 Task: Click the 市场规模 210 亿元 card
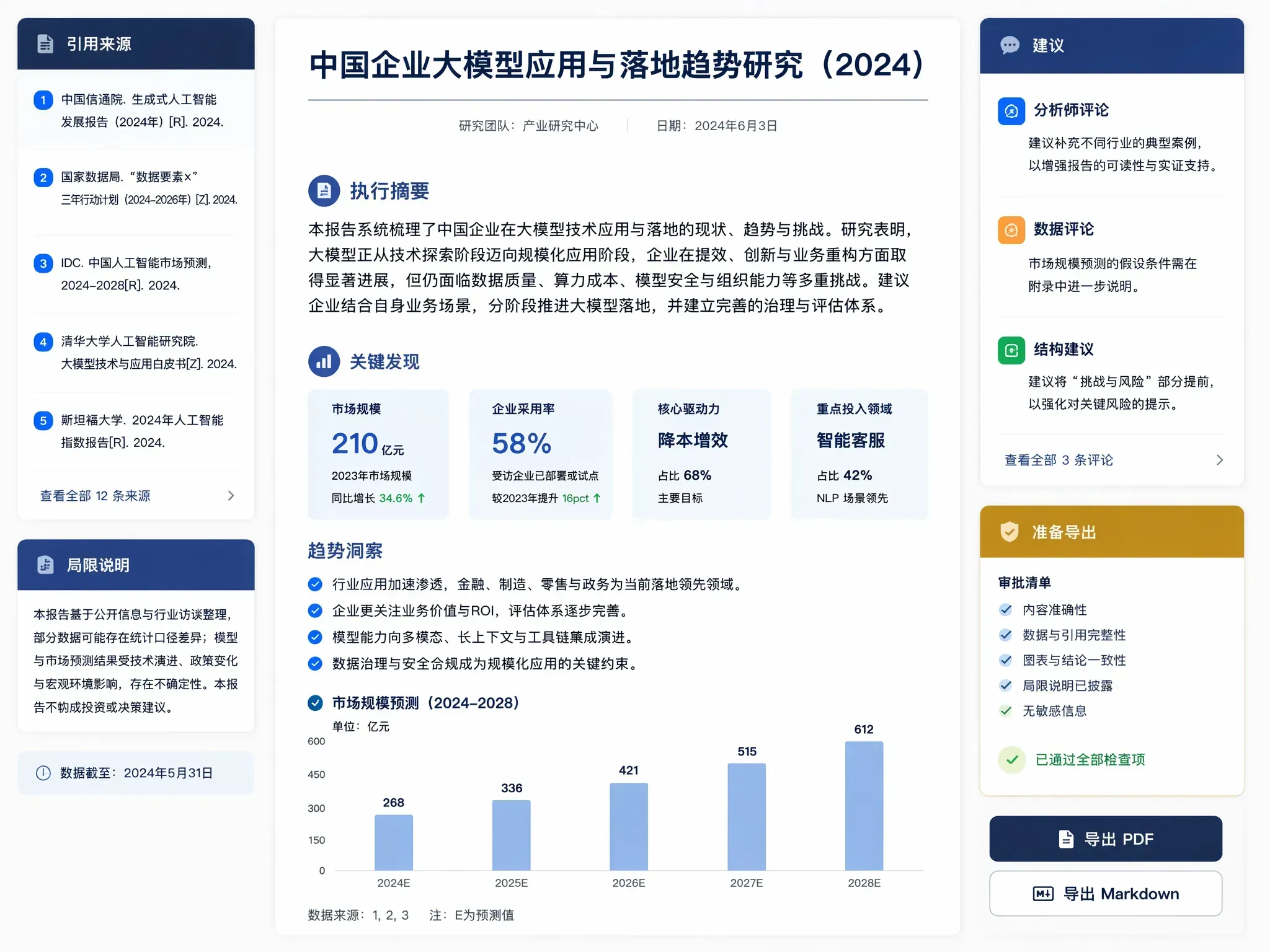[x=378, y=454]
